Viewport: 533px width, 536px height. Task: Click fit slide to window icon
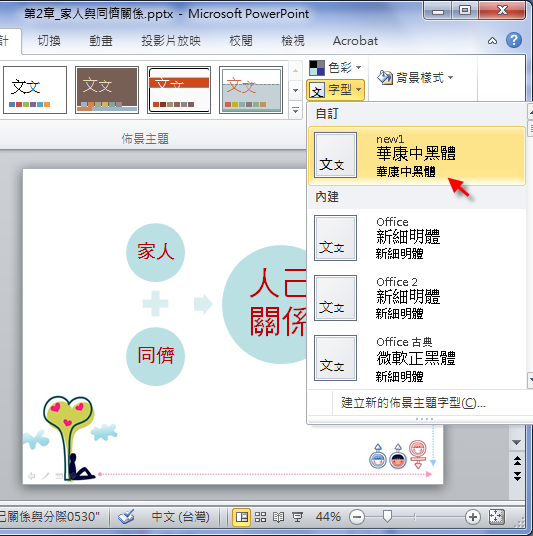click(x=496, y=517)
